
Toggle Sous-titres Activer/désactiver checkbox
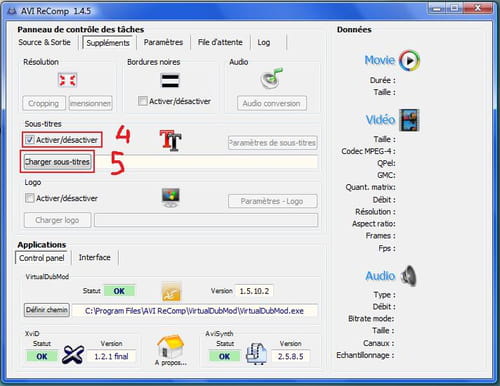[30, 140]
